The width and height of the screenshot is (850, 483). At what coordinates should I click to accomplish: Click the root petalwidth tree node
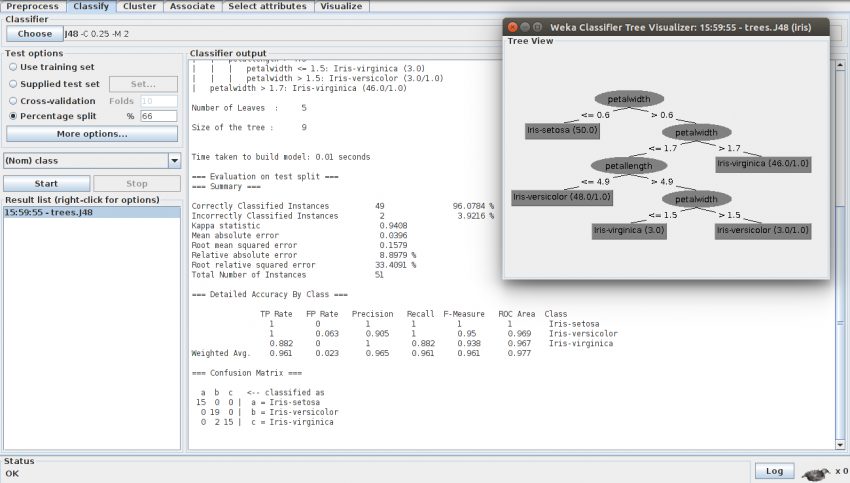(x=629, y=98)
